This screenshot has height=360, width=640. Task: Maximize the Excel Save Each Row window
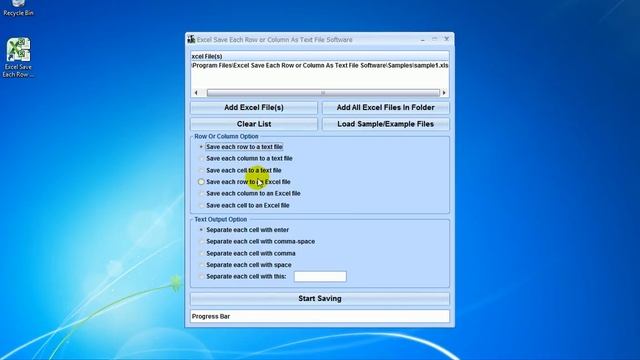[434, 40]
